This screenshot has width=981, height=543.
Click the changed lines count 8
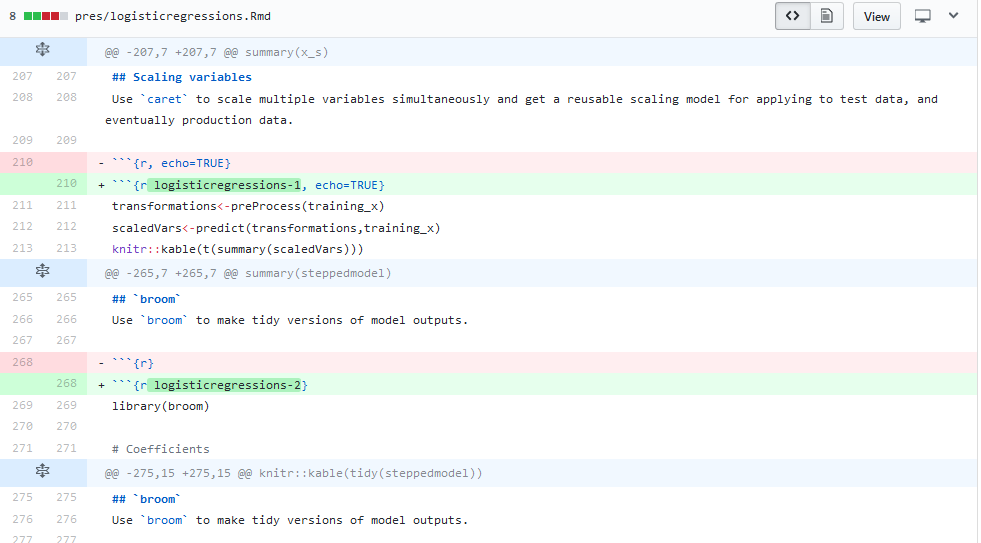(x=13, y=16)
